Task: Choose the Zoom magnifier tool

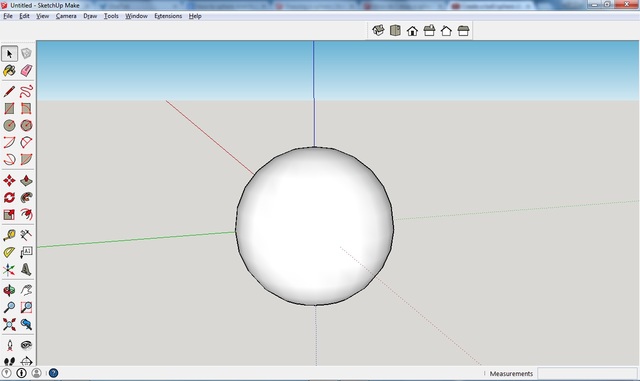Action: click(x=9, y=307)
